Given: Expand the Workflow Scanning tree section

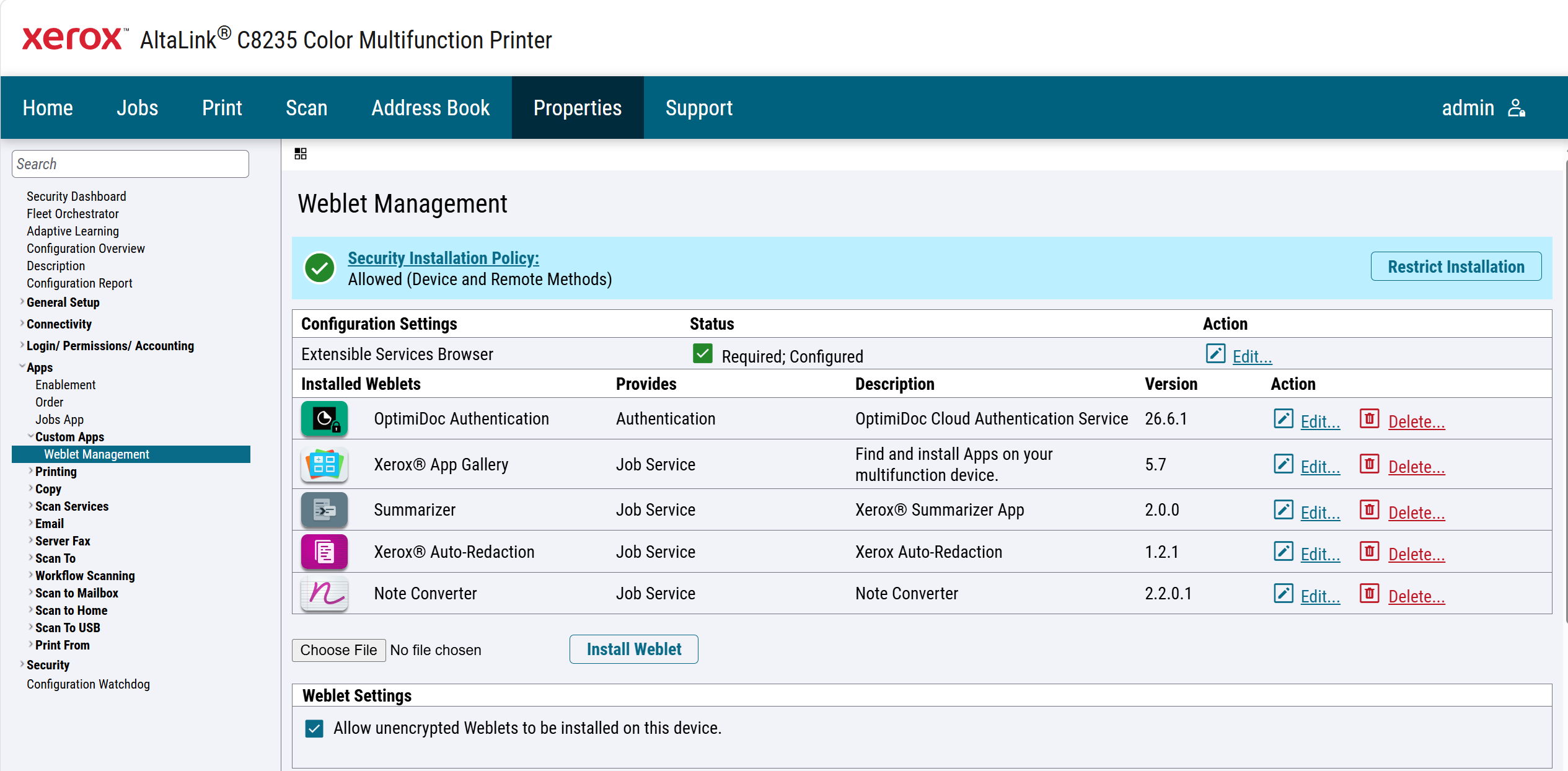Looking at the screenshot, I should pos(31,575).
